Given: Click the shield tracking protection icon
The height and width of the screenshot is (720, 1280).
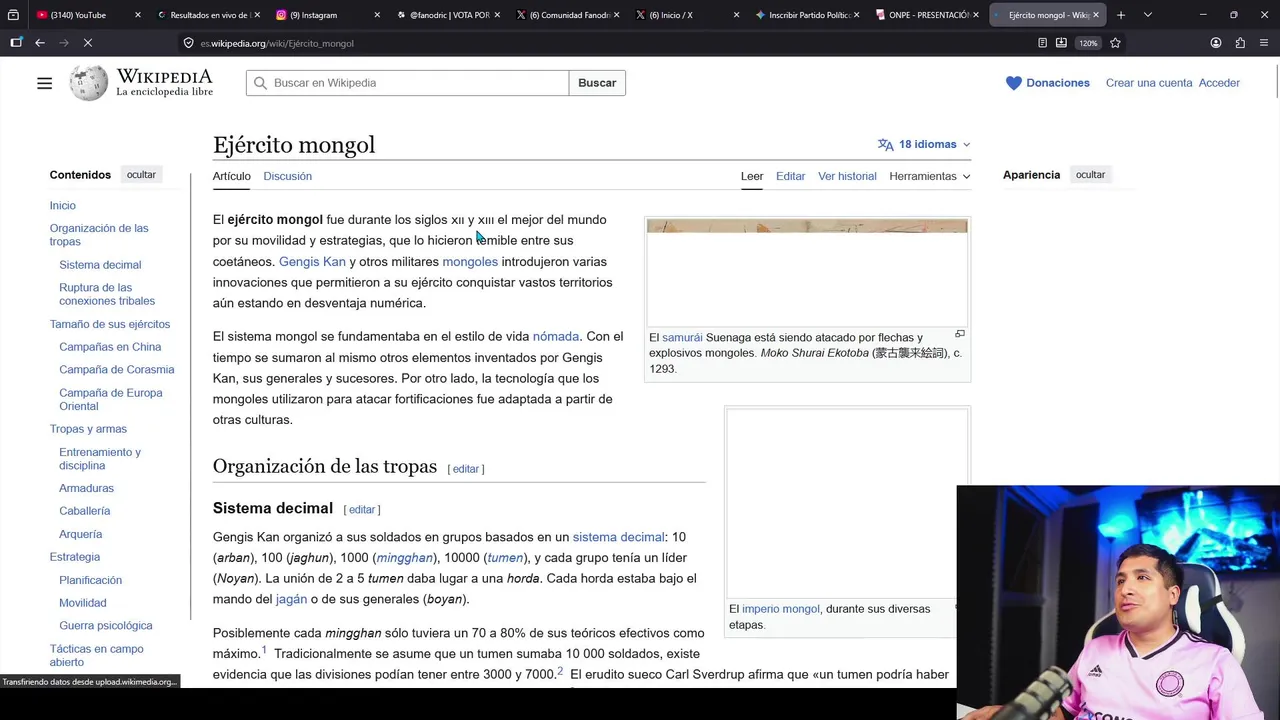Looking at the screenshot, I should 188,43.
